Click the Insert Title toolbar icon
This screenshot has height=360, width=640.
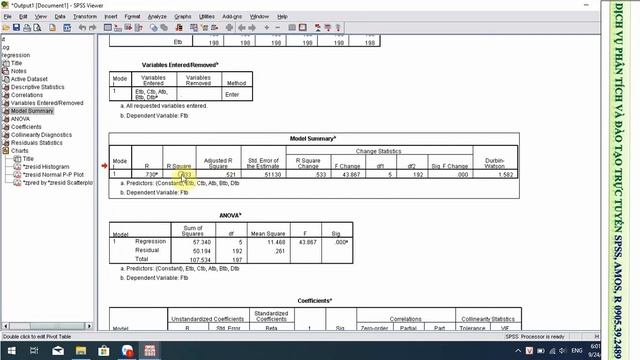click(x=328, y=28)
